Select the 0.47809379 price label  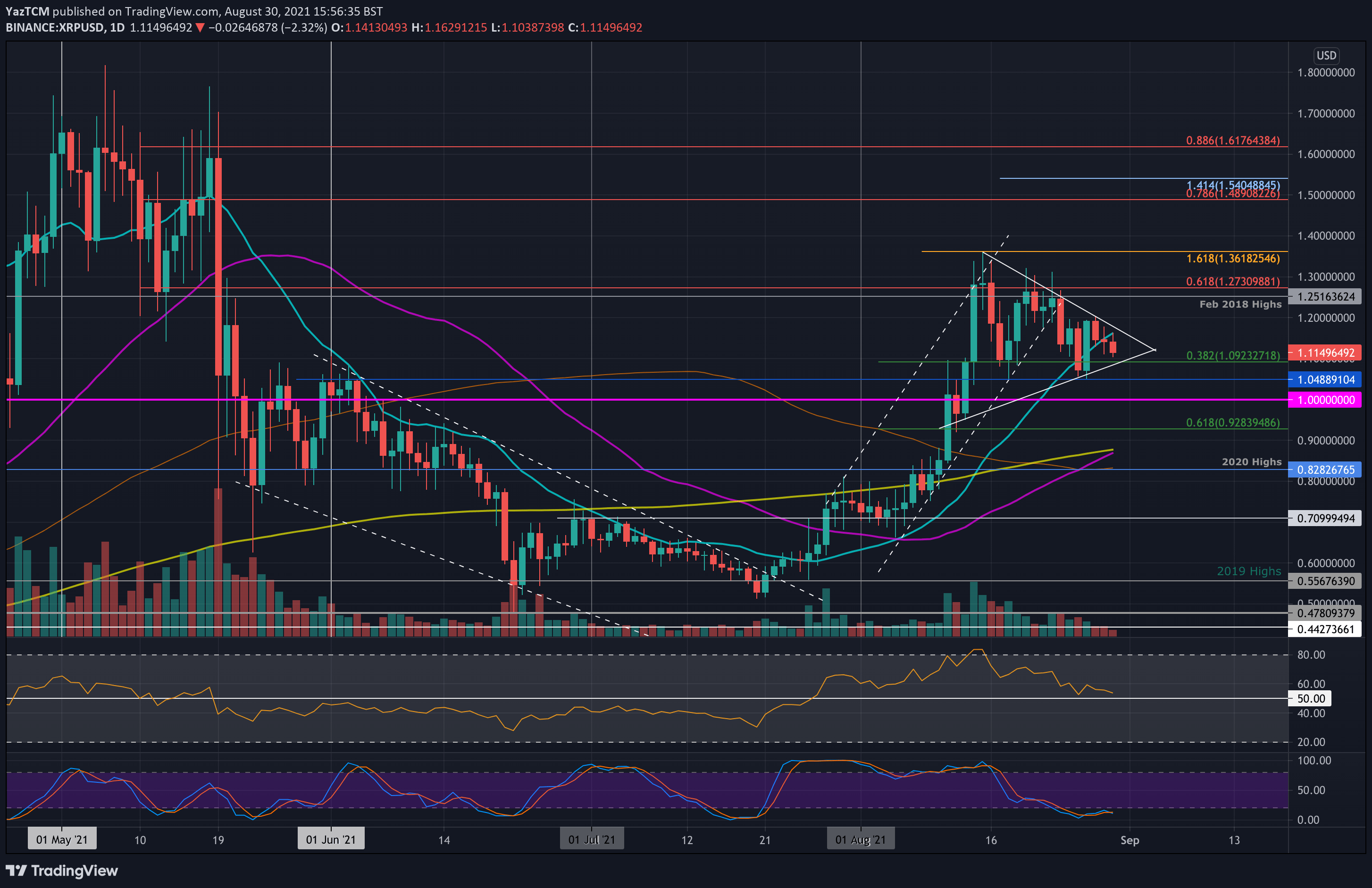[x=1325, y=613]
